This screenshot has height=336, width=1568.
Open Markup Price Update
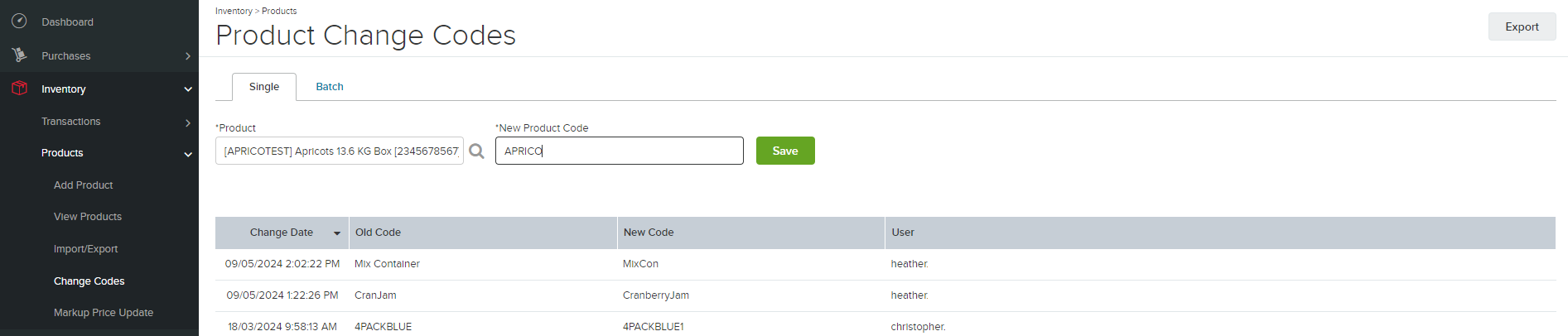click(x=104, y=313)
